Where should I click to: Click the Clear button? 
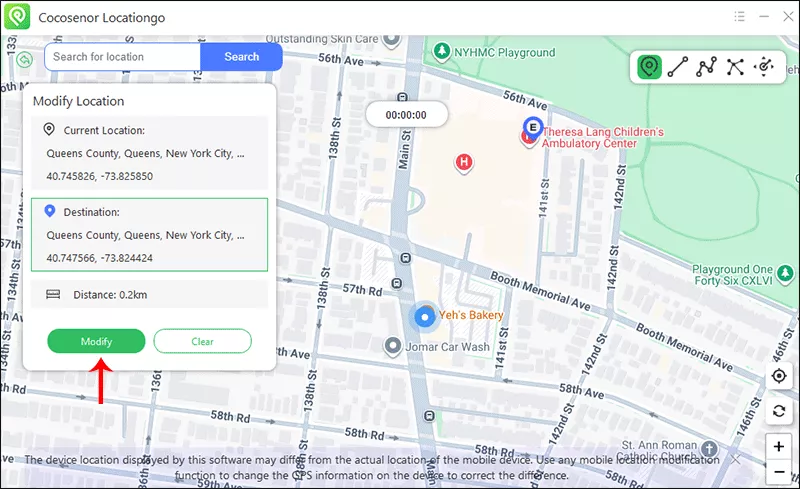pos(202,341)
